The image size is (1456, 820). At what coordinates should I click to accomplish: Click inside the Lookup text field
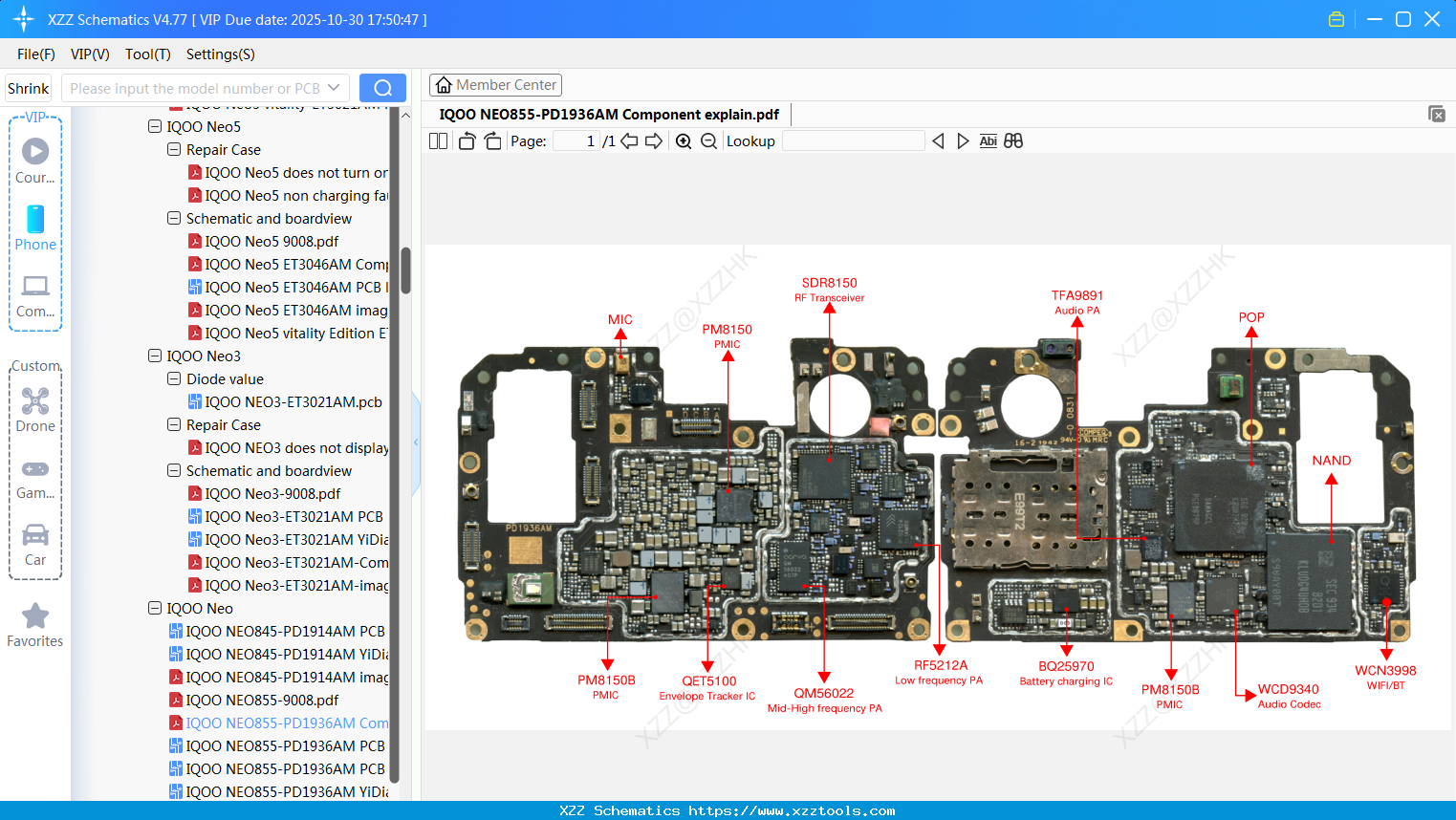pyautogui.click(x=854, y=140)
